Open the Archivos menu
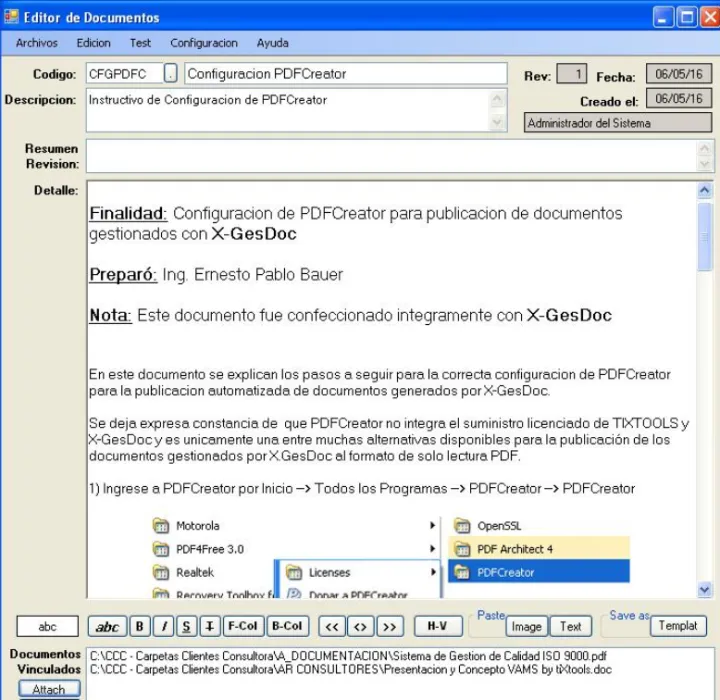720x700 pixels. pos(37,43)
